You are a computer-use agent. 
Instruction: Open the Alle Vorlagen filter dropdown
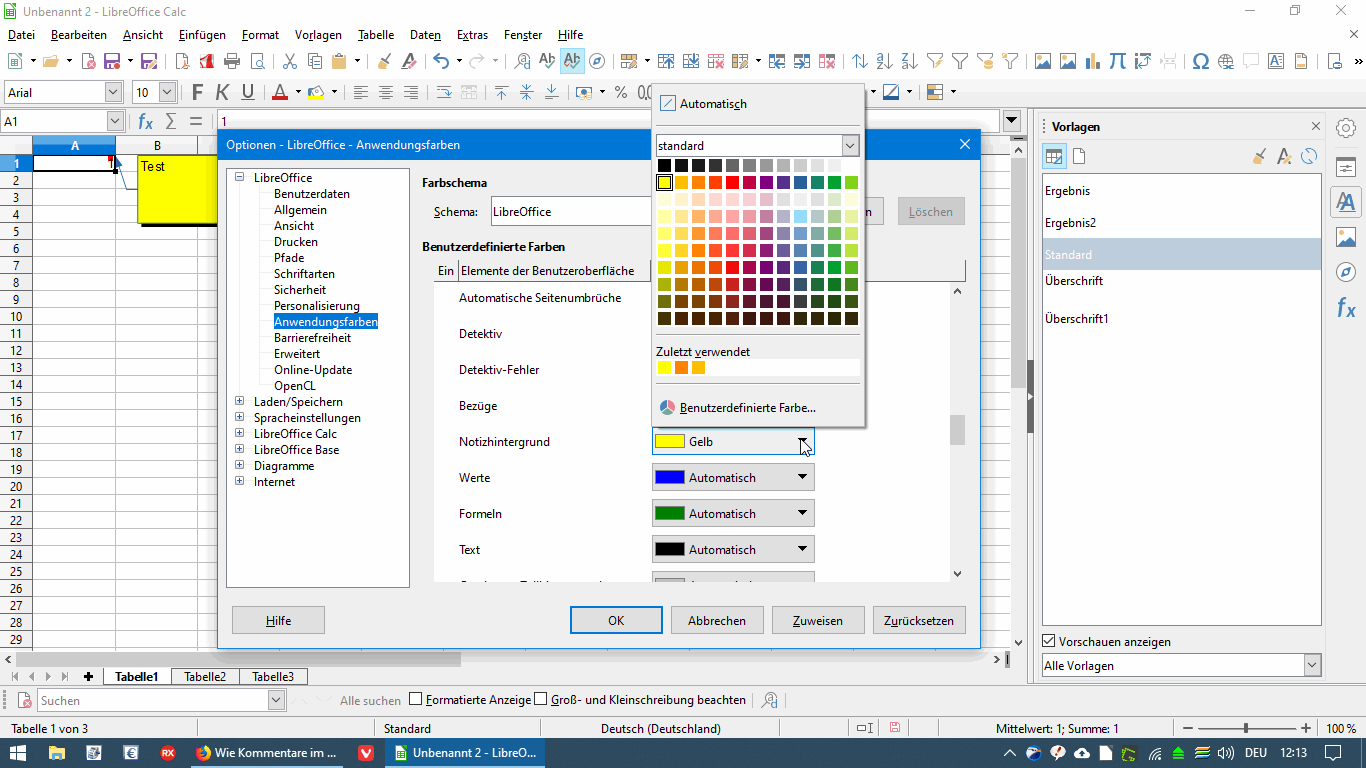click(1312, 665)
